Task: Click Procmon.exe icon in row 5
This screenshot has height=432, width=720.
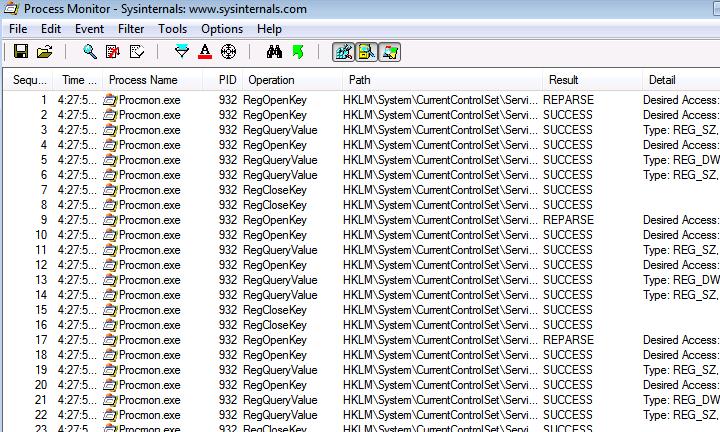Action: [x=110, y=160]
